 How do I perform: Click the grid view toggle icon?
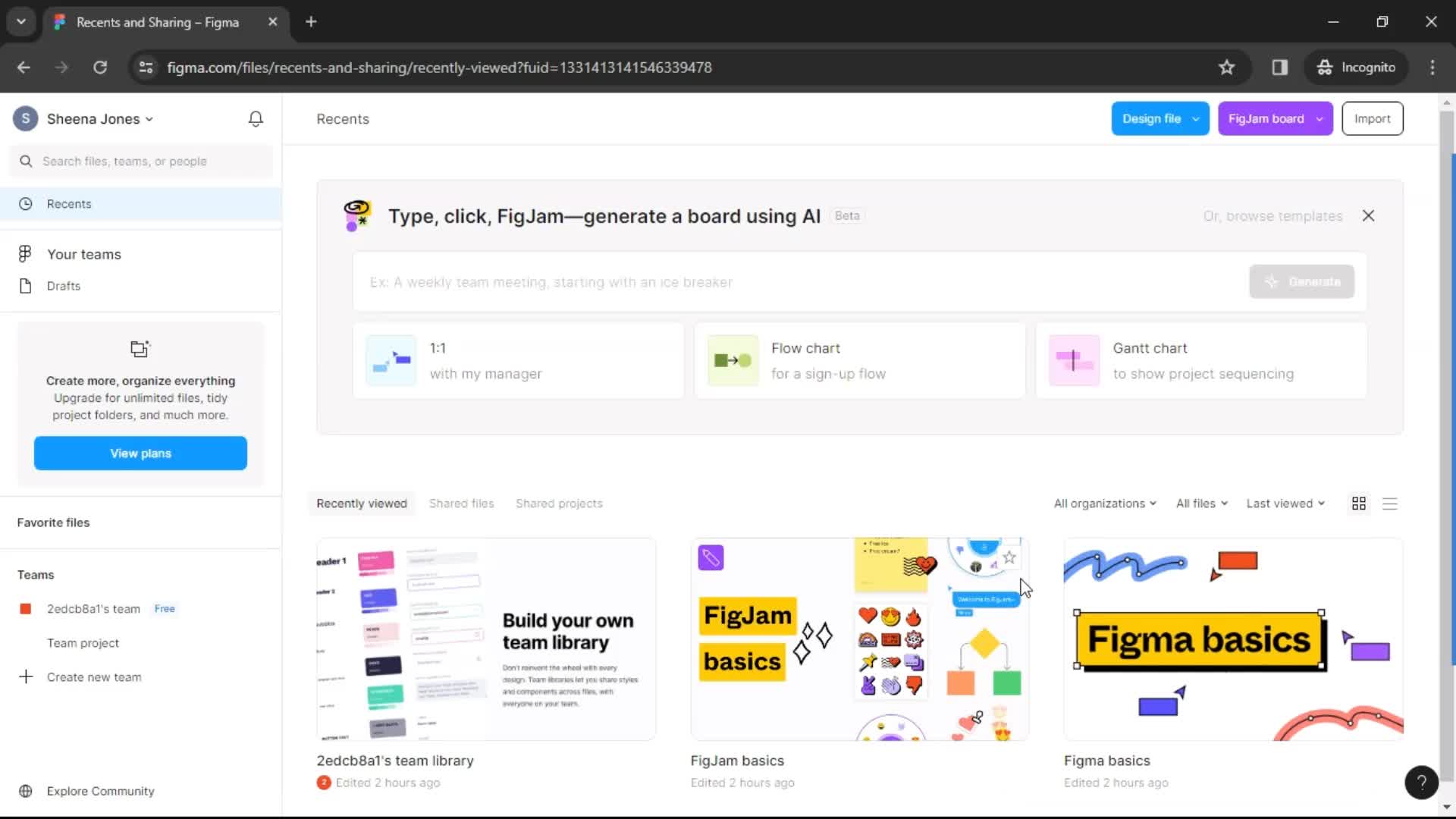point(1359,503)
